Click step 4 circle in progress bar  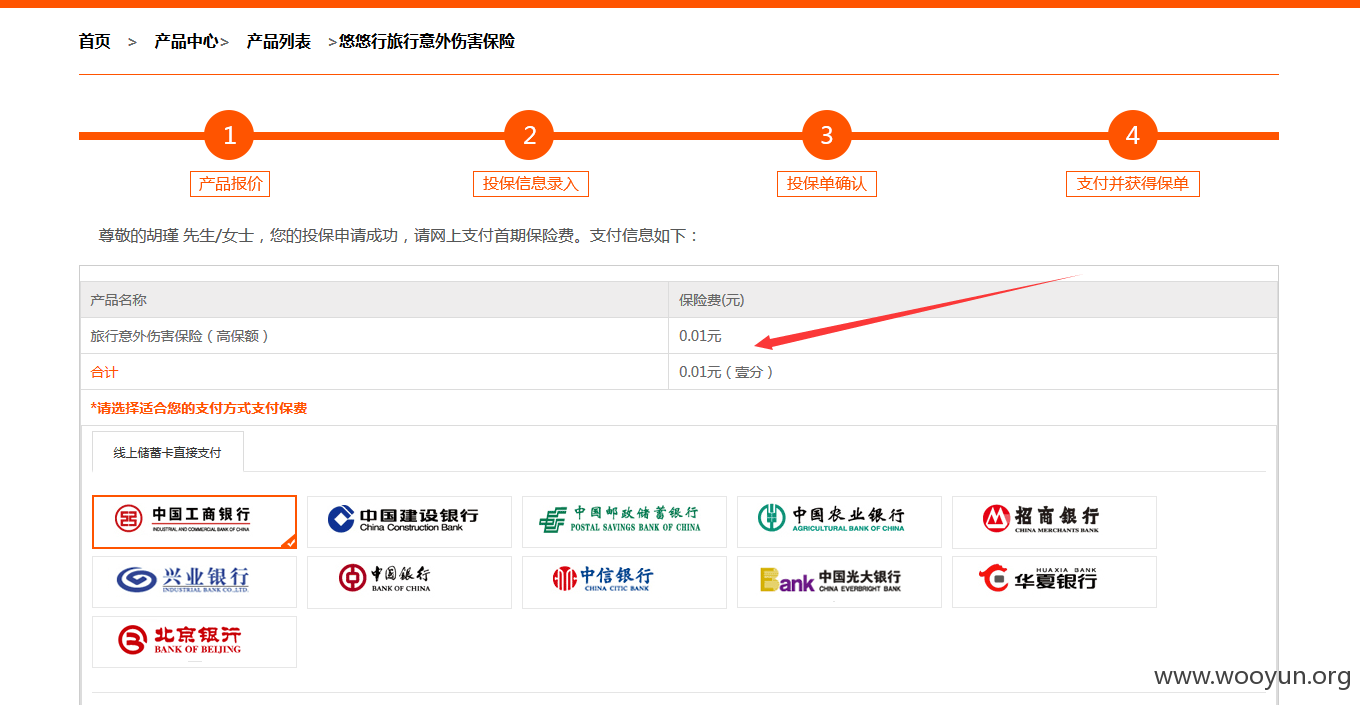(x=1133, y=135)
